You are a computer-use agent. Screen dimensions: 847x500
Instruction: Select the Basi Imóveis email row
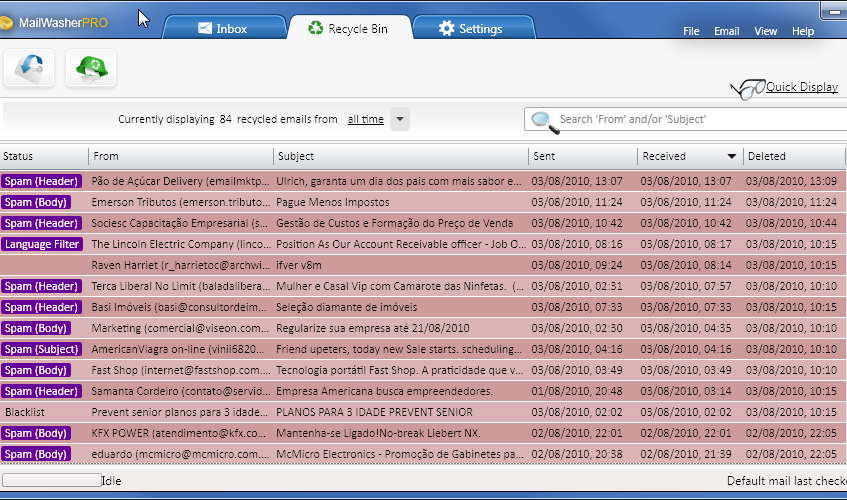point(422,307)
